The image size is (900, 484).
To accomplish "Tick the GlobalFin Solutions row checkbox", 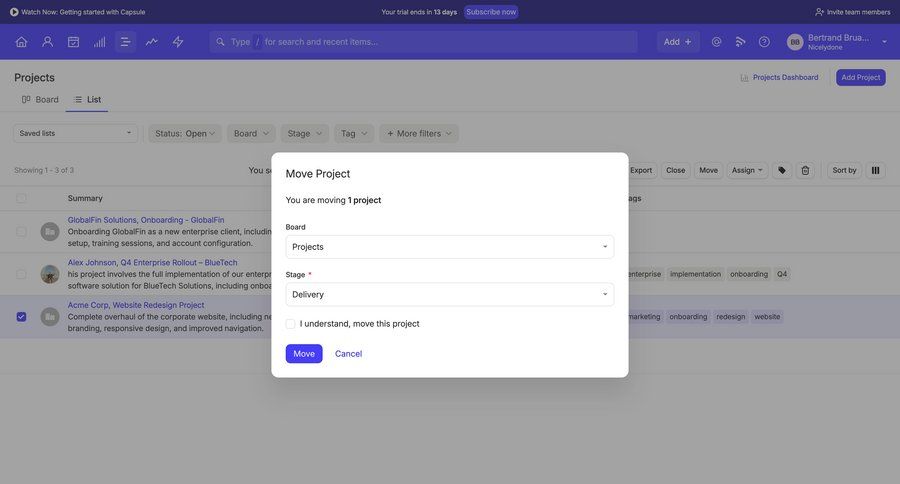I will (x=21, y=231).
